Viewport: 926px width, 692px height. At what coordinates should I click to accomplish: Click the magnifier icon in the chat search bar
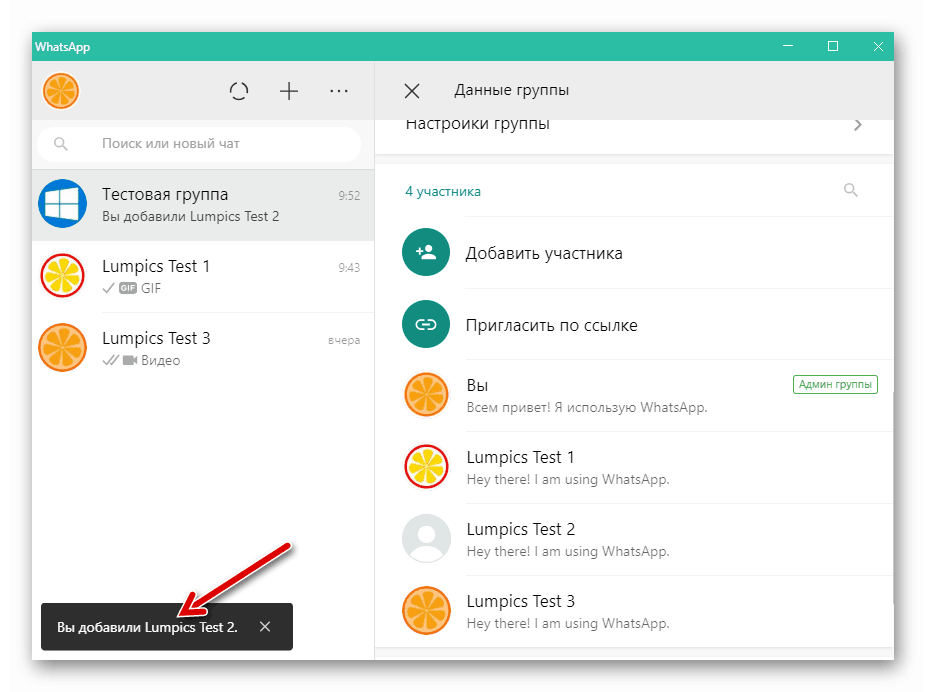61,143
